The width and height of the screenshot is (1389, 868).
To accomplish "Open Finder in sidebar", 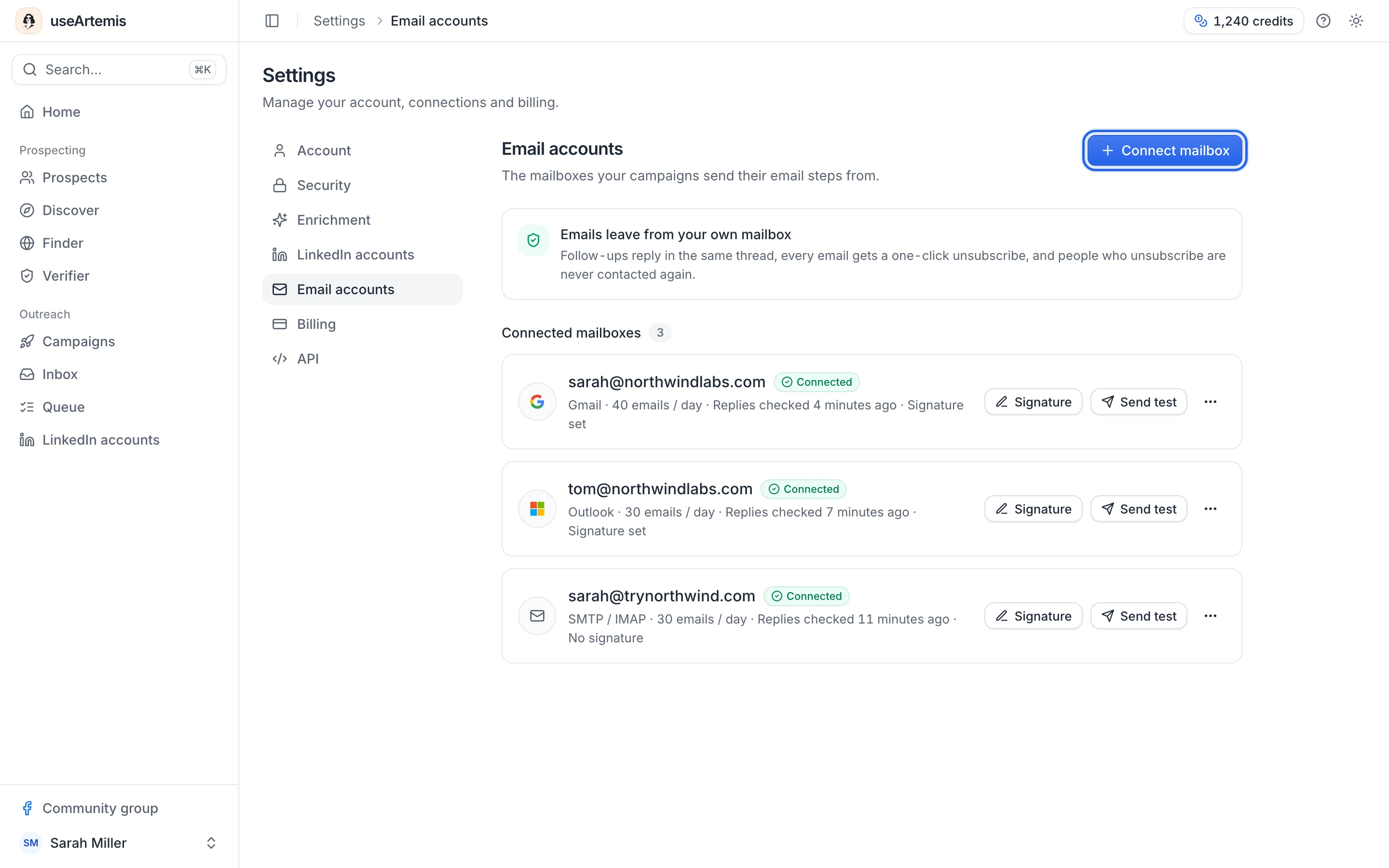I will point(119,243).
